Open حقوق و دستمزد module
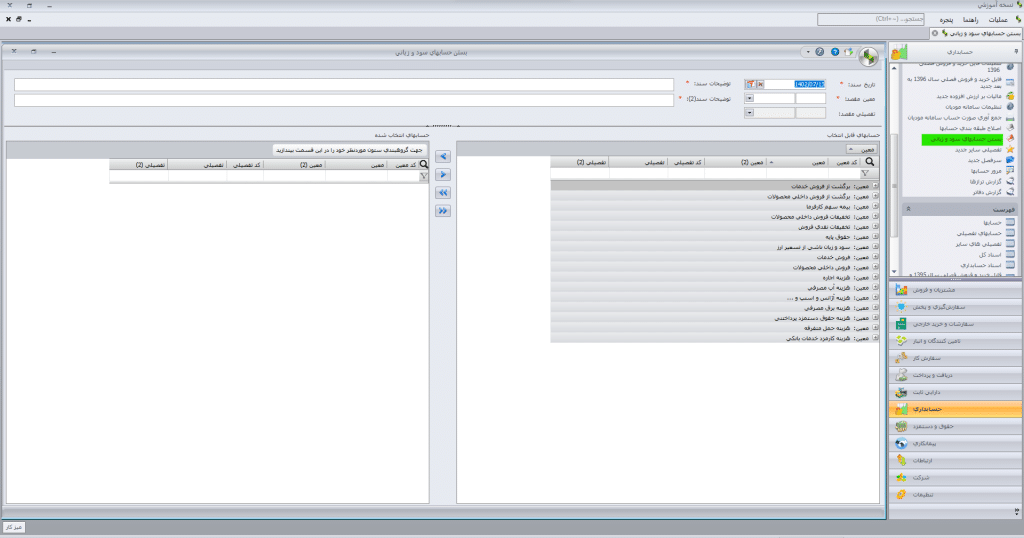Screen dimensions: 1024x538 pyautogui.click(x=955, y=426)
